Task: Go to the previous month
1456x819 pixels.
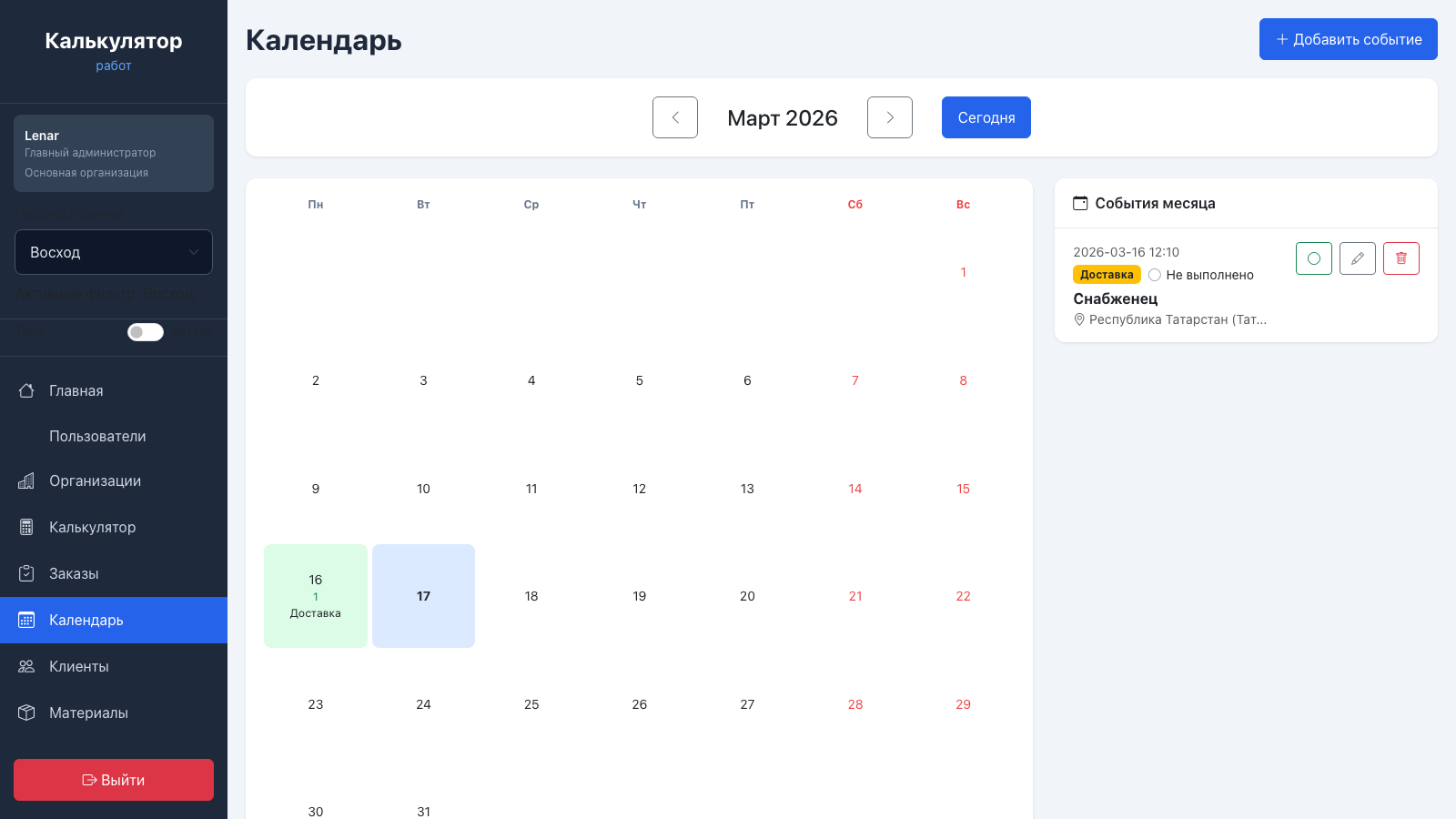Action: (675, 117)
